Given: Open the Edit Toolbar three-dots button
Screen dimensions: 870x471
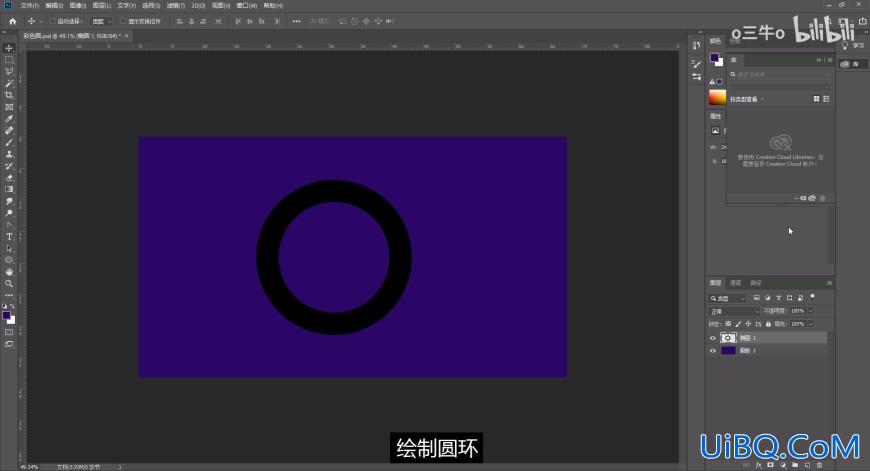Looking at the screenshot, I should [9, 295].
